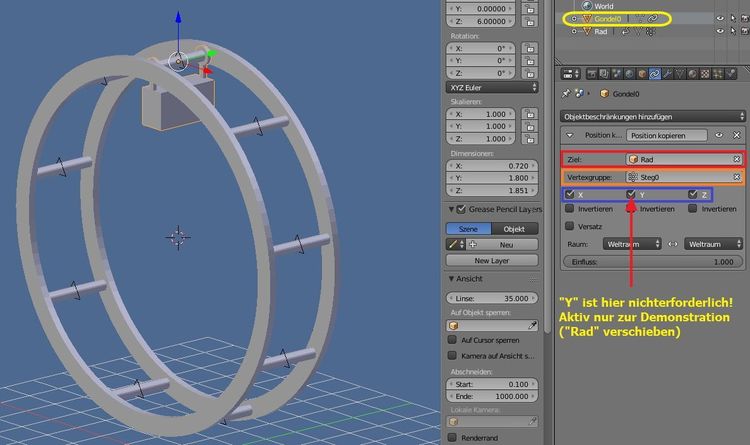Open the Object properties cube tab icon

tap(642, 74)
